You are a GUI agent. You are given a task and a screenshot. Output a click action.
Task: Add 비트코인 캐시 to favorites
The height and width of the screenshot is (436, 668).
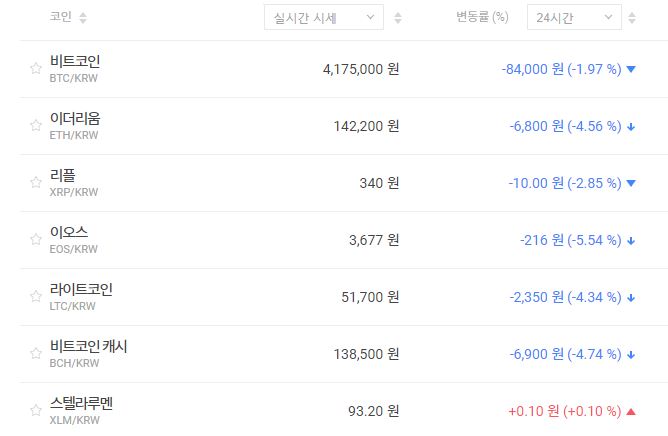(36, 354)
